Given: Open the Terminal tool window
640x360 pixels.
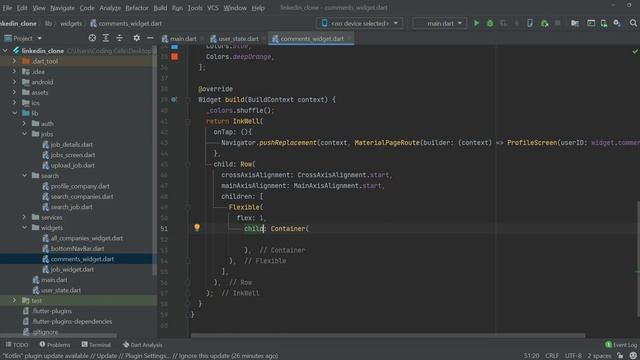Looking at the screenshot, I should pos(96,345).
